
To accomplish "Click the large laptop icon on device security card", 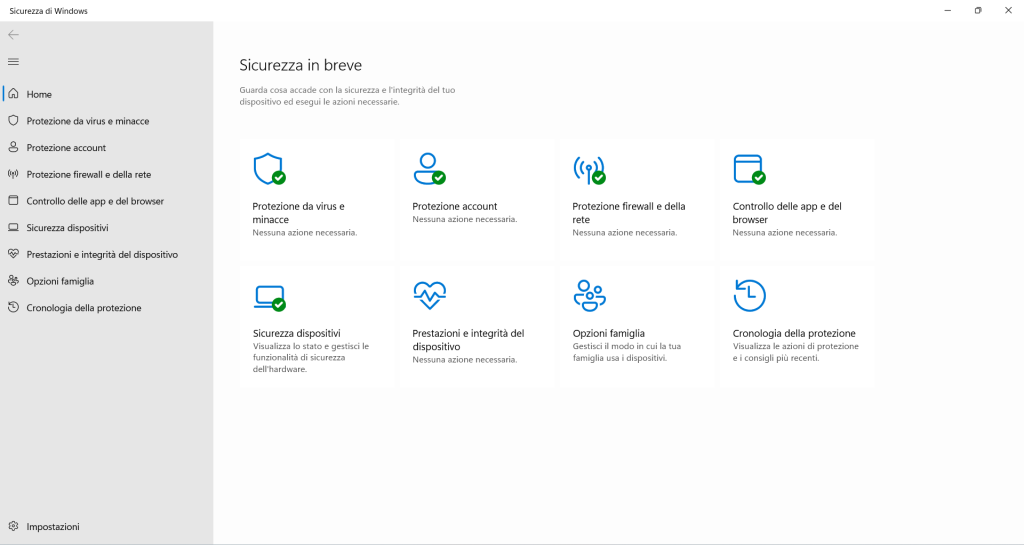I will [270, 298].
